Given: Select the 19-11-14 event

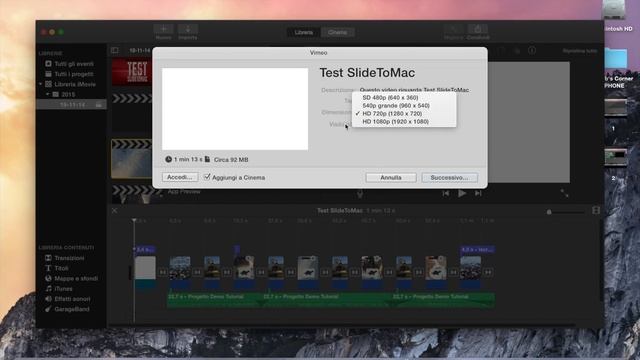Looking at the screenshot, I should click(72, 105).
